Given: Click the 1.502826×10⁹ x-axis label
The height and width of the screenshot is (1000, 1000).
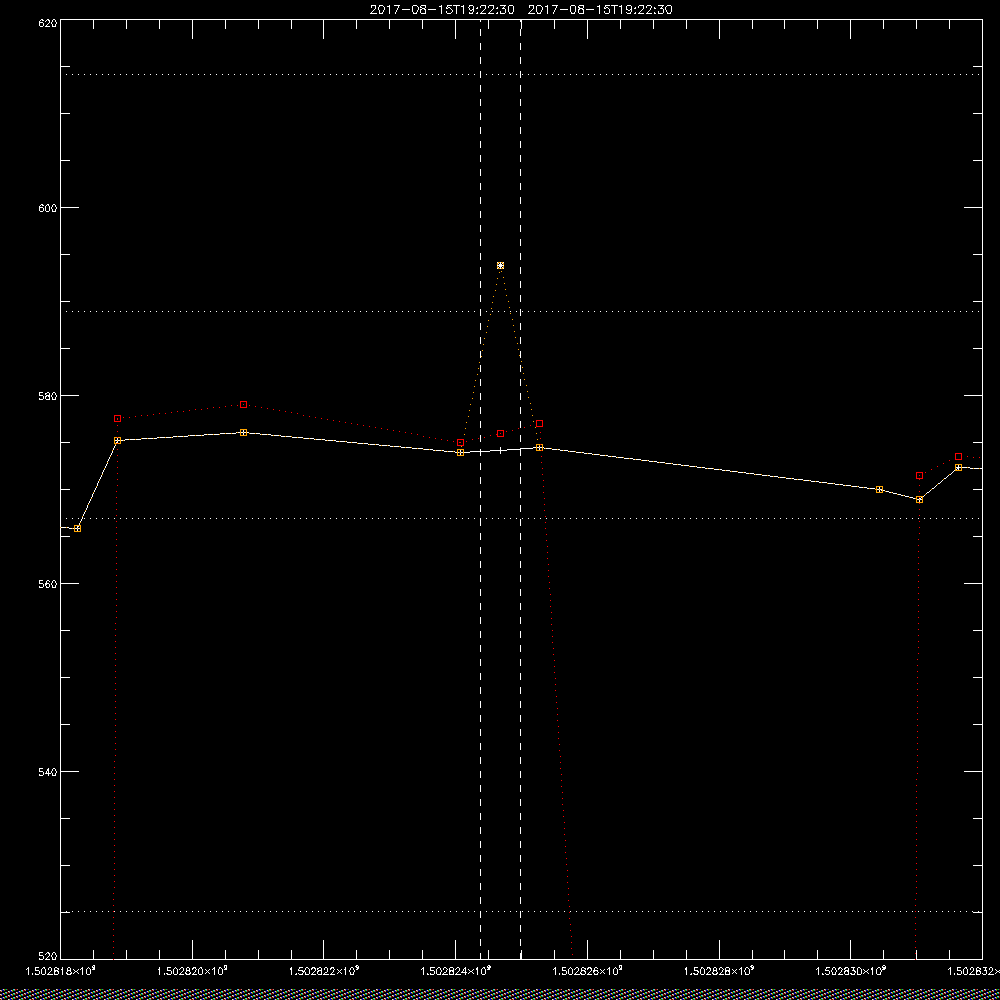Looking at the screenshot, I should pyautogui.click(x=587, y=971).
